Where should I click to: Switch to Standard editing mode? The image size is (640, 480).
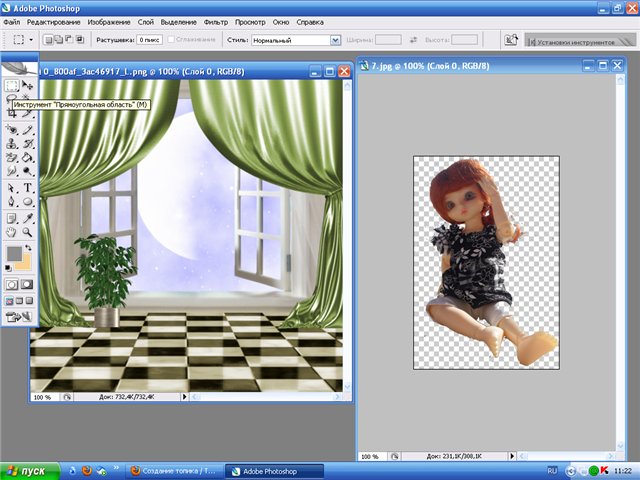coord(12,284)
